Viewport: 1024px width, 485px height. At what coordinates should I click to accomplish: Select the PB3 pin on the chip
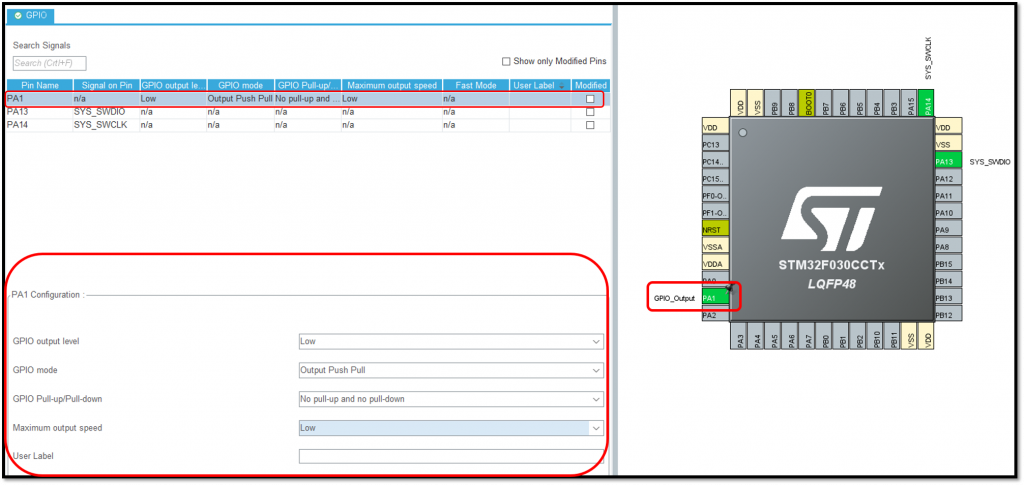(893, 104)
